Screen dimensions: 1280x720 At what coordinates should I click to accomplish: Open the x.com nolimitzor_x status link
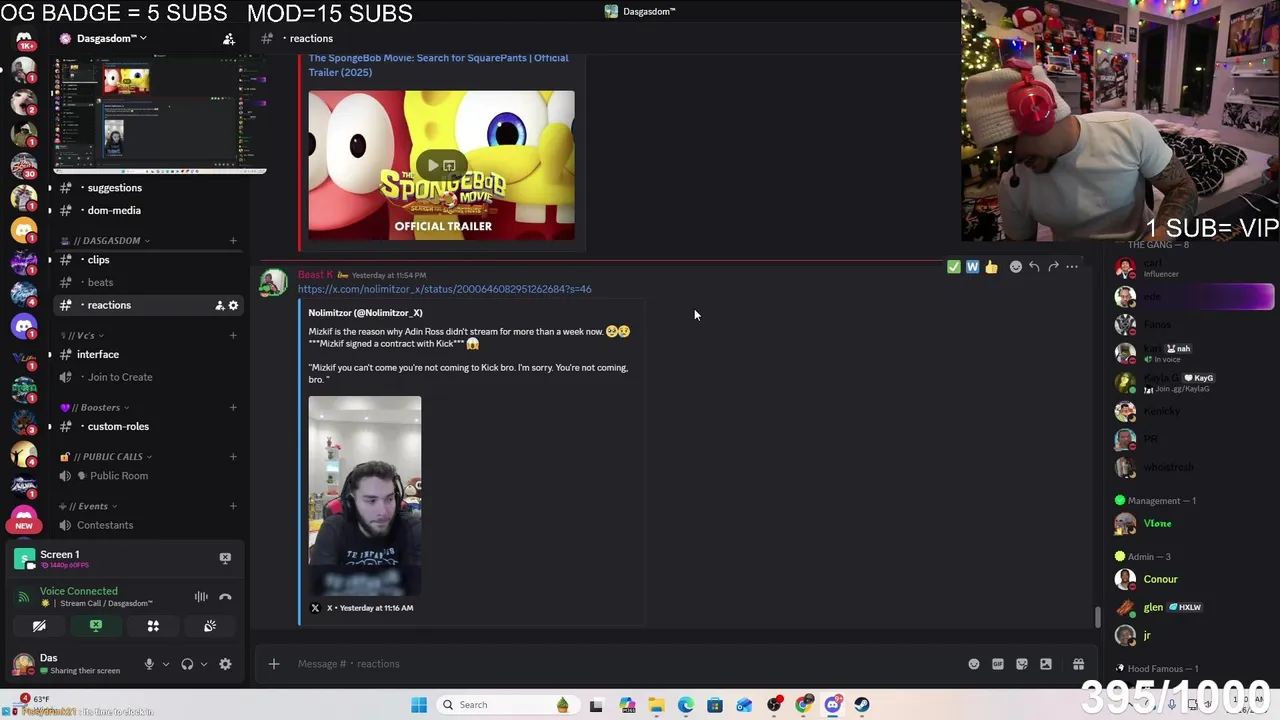click(x=444, y=289)
